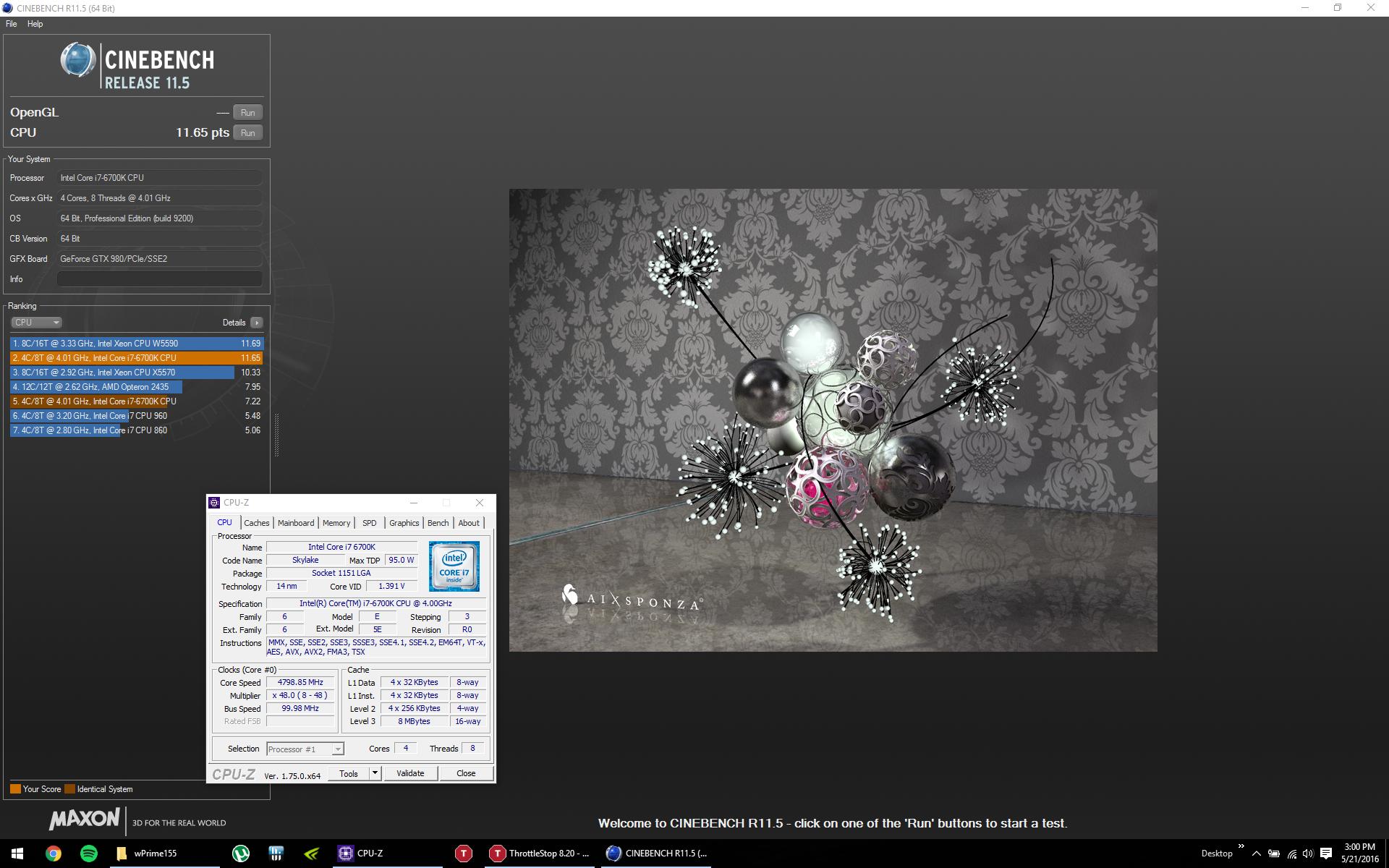Run the CPU benchmark test
This screenshot has width=1389, height=868.
point(247,132)
